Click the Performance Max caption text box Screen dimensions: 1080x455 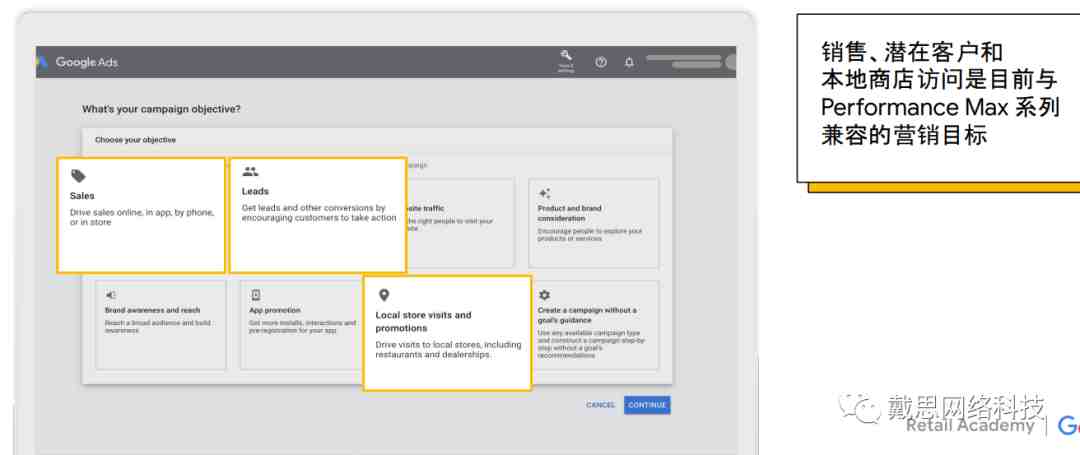point(938,98)
